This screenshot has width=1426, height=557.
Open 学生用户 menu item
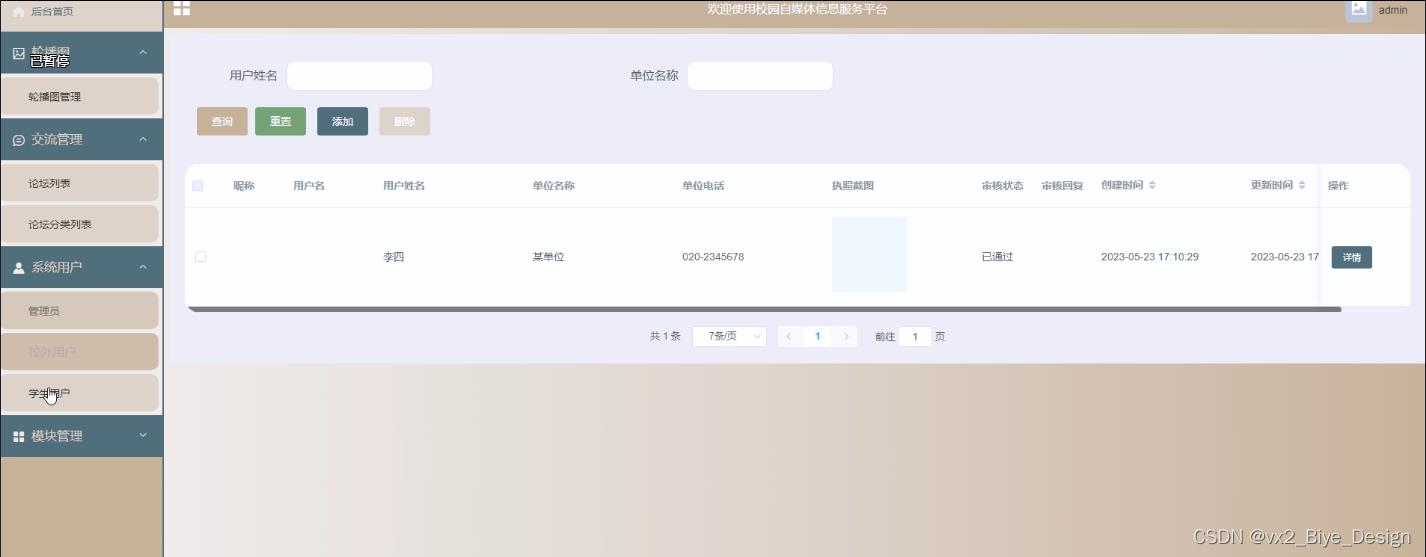tap(80, 393)
